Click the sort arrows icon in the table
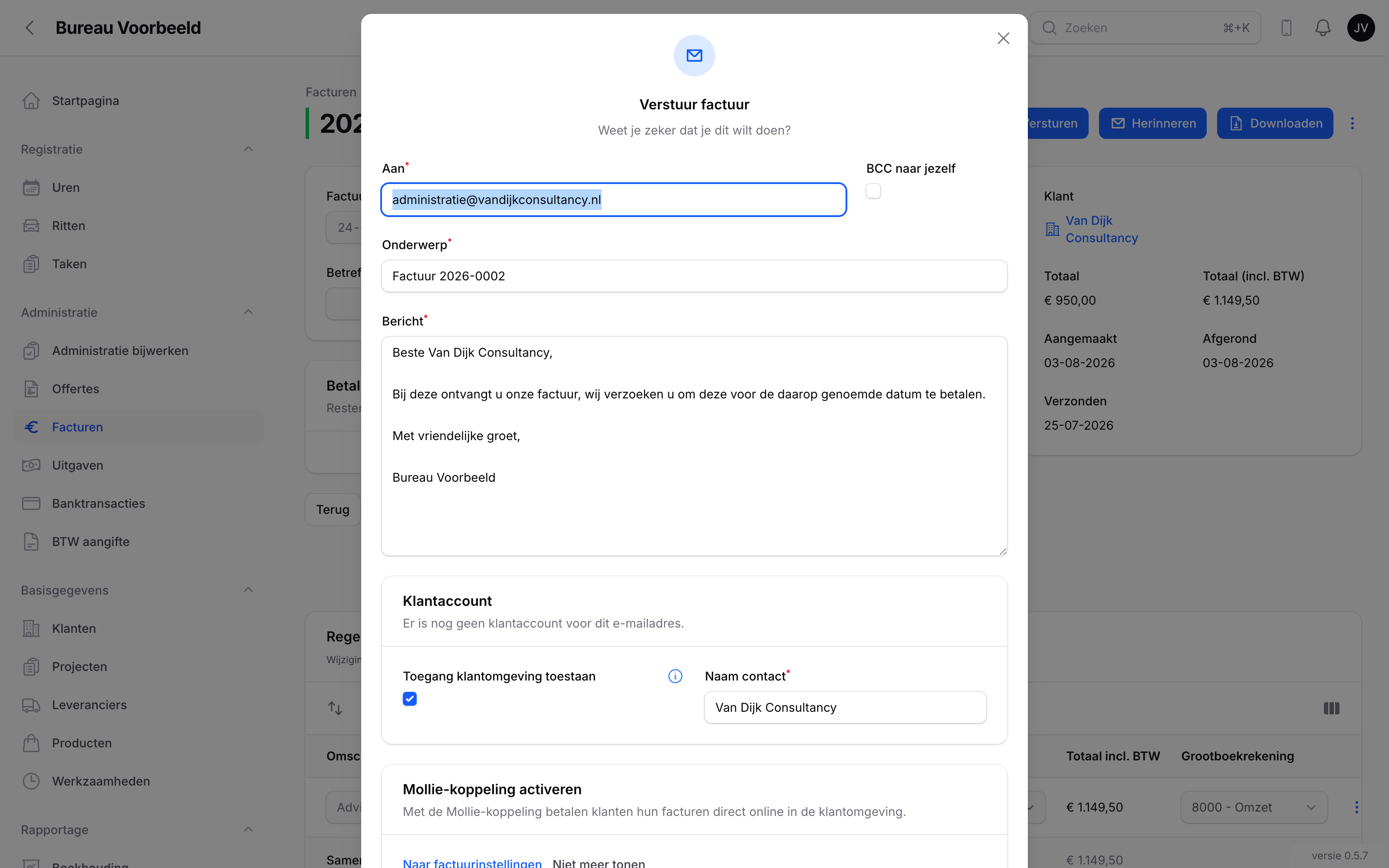The height and width of the screenshot is (868, 1389). click(x=335, y=708)
